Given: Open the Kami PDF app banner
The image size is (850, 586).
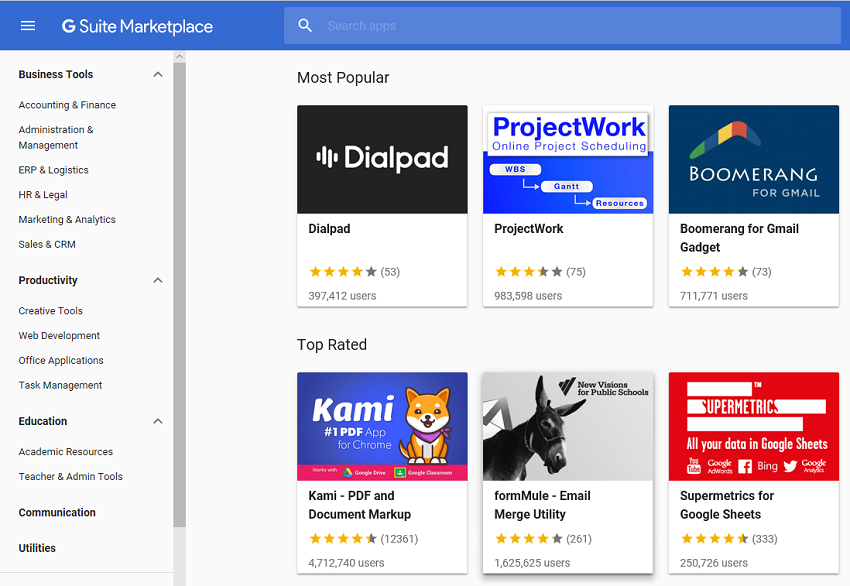Looking at the screenshot, I should [382, 427].
